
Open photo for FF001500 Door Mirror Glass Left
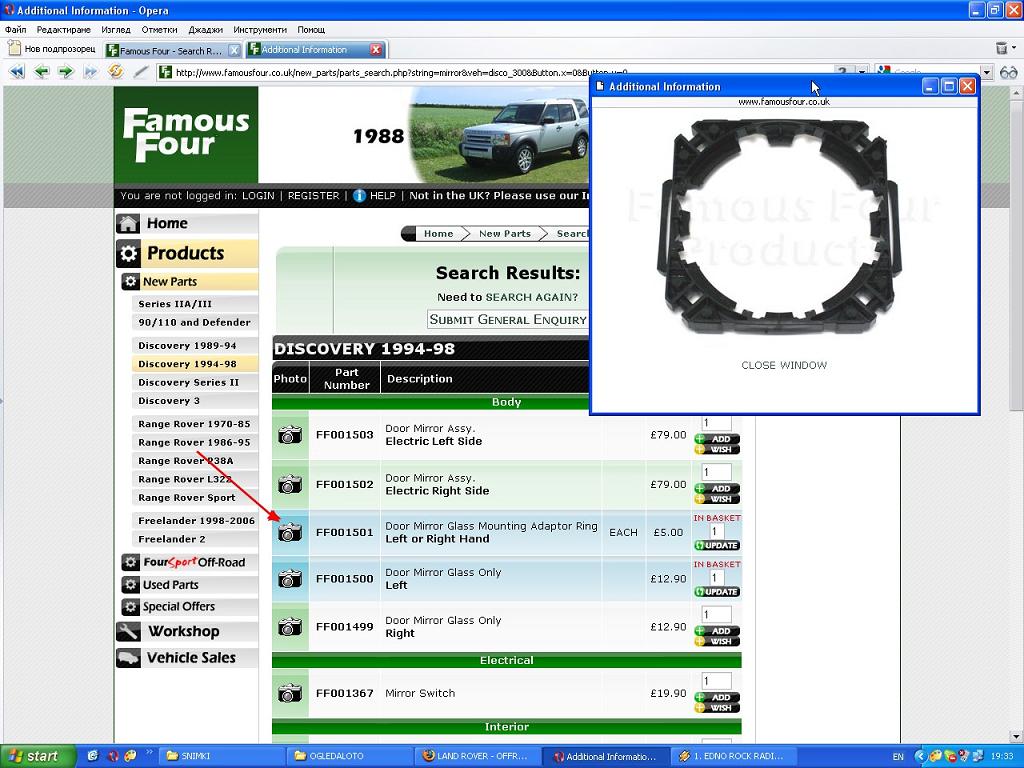point(290,579)
